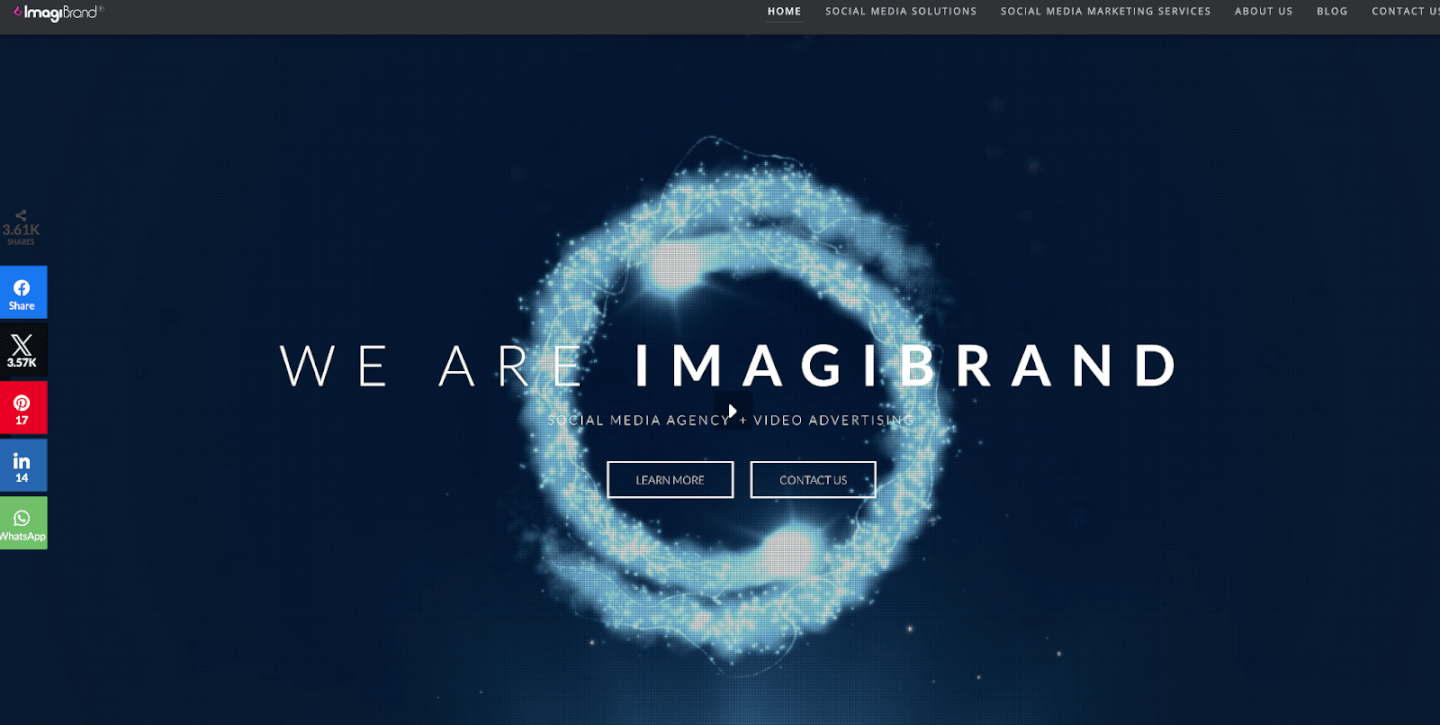Click the LinkedIn share count 14
This screenshot has height=725, width=1440.
click(22, 478)
